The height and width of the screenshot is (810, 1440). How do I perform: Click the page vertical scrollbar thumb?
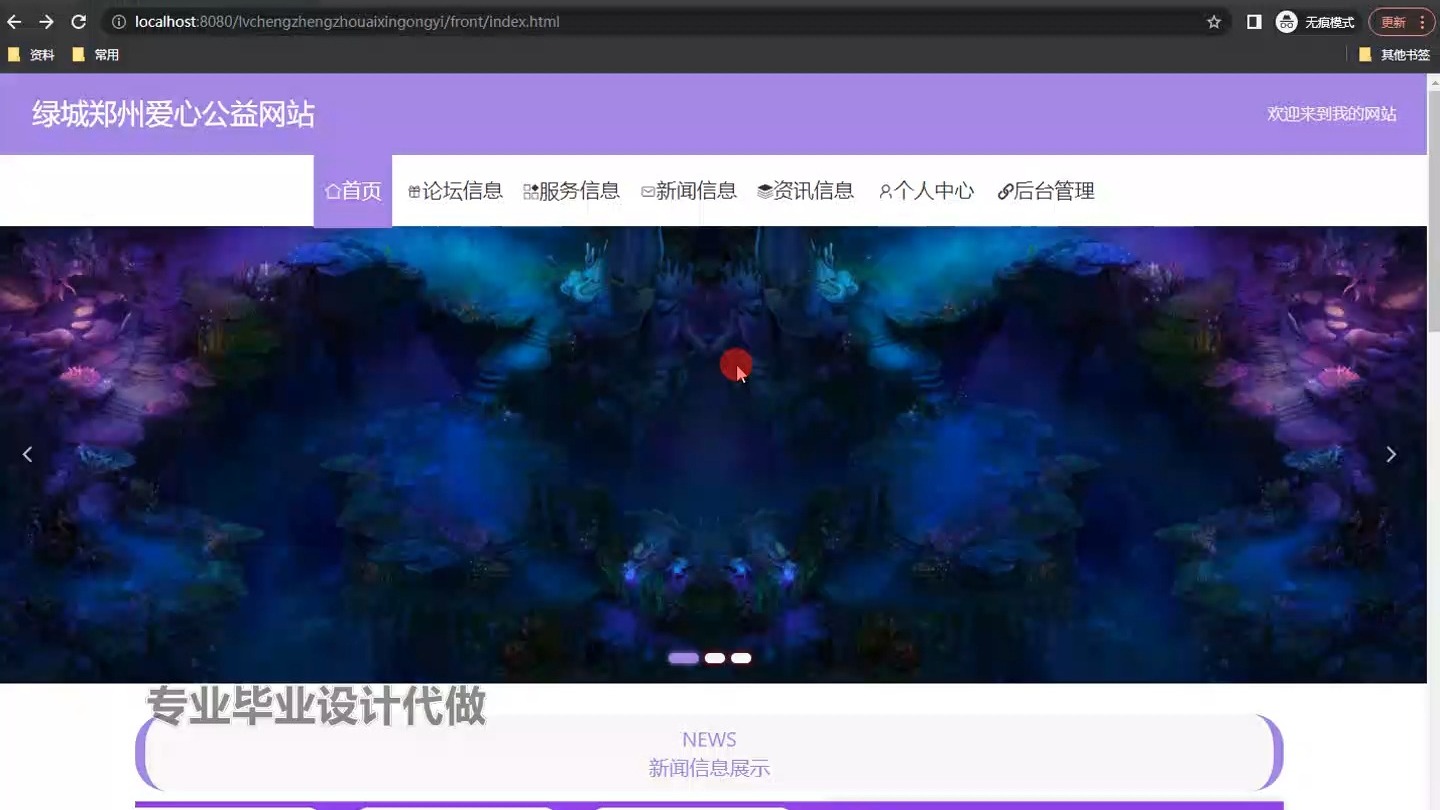pos(1433,210)
